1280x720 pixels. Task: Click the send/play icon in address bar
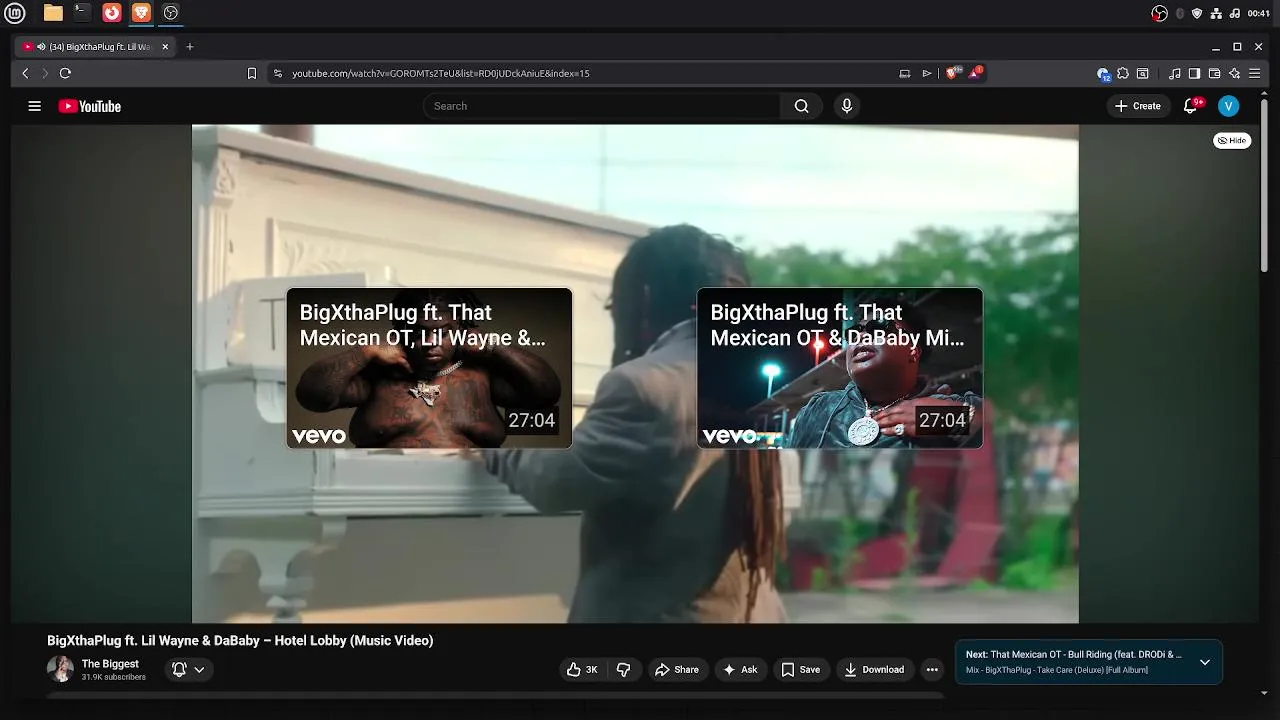point(927,73)
